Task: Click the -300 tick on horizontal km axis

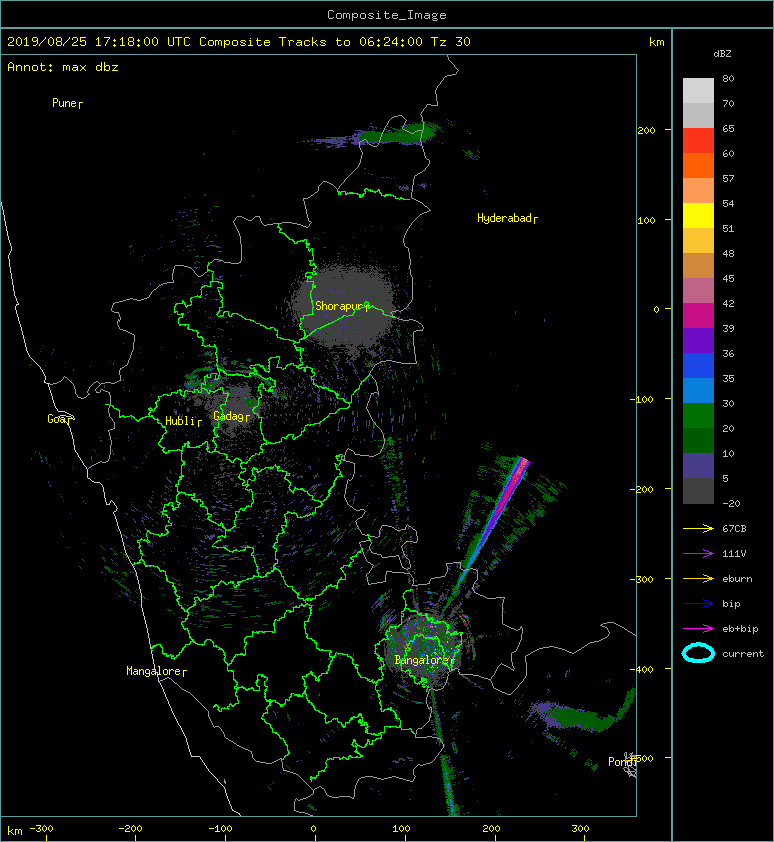Action: [x=41, y=829]
